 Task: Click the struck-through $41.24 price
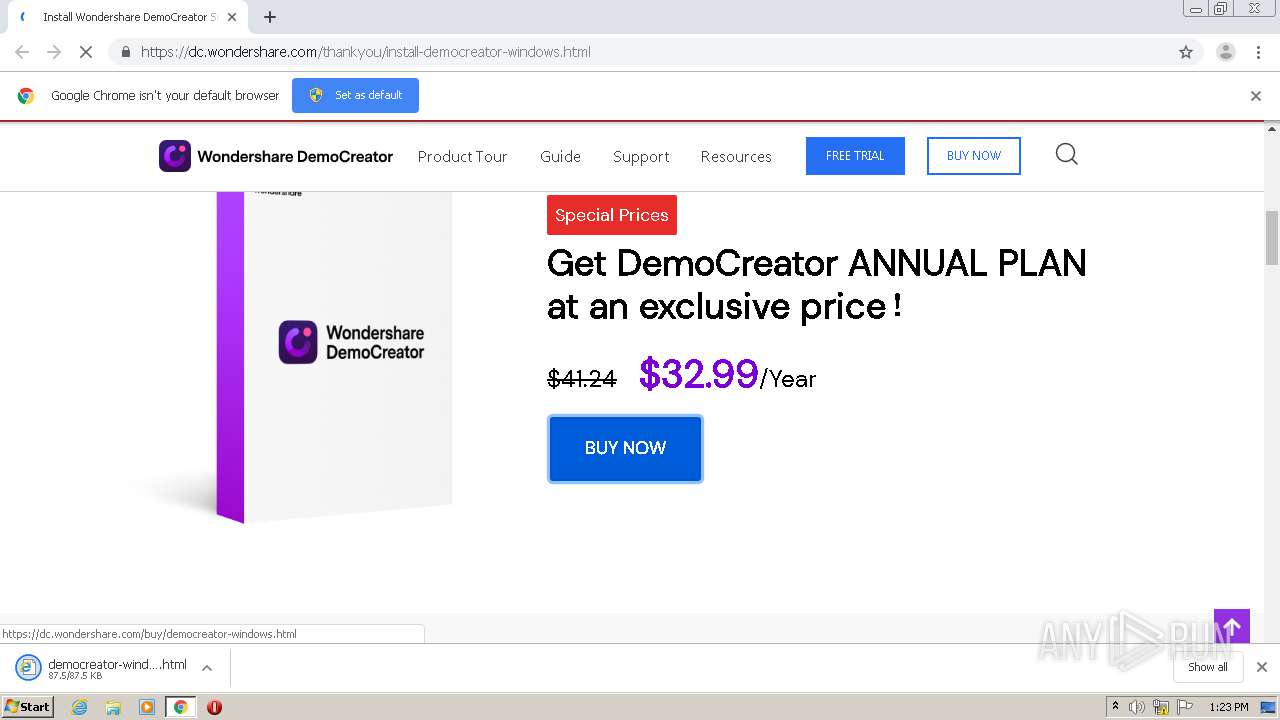(x=582, y=378)
